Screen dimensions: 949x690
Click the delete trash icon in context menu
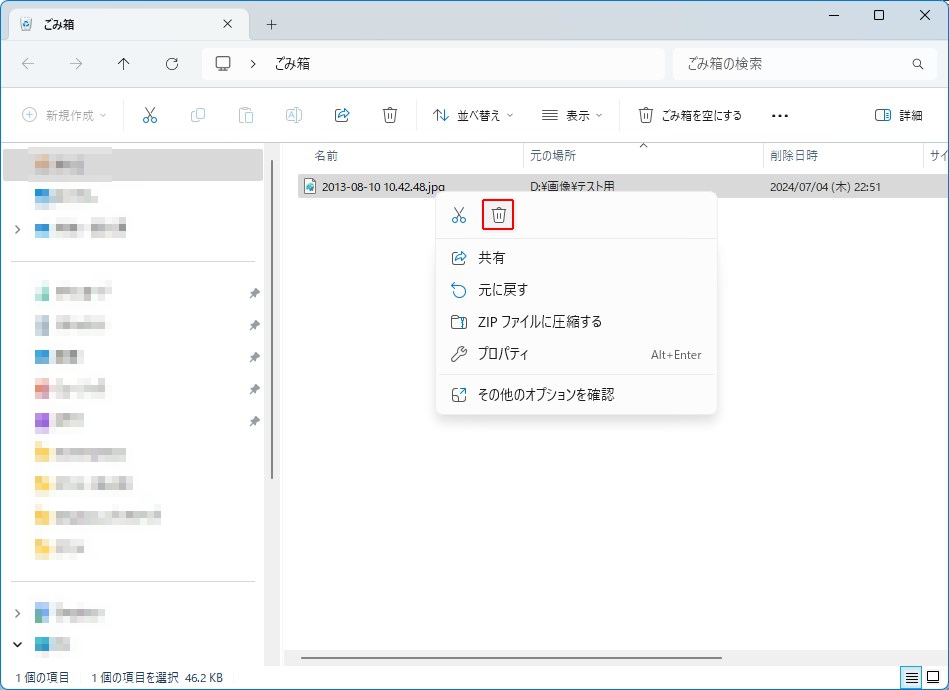coord(498,215)
